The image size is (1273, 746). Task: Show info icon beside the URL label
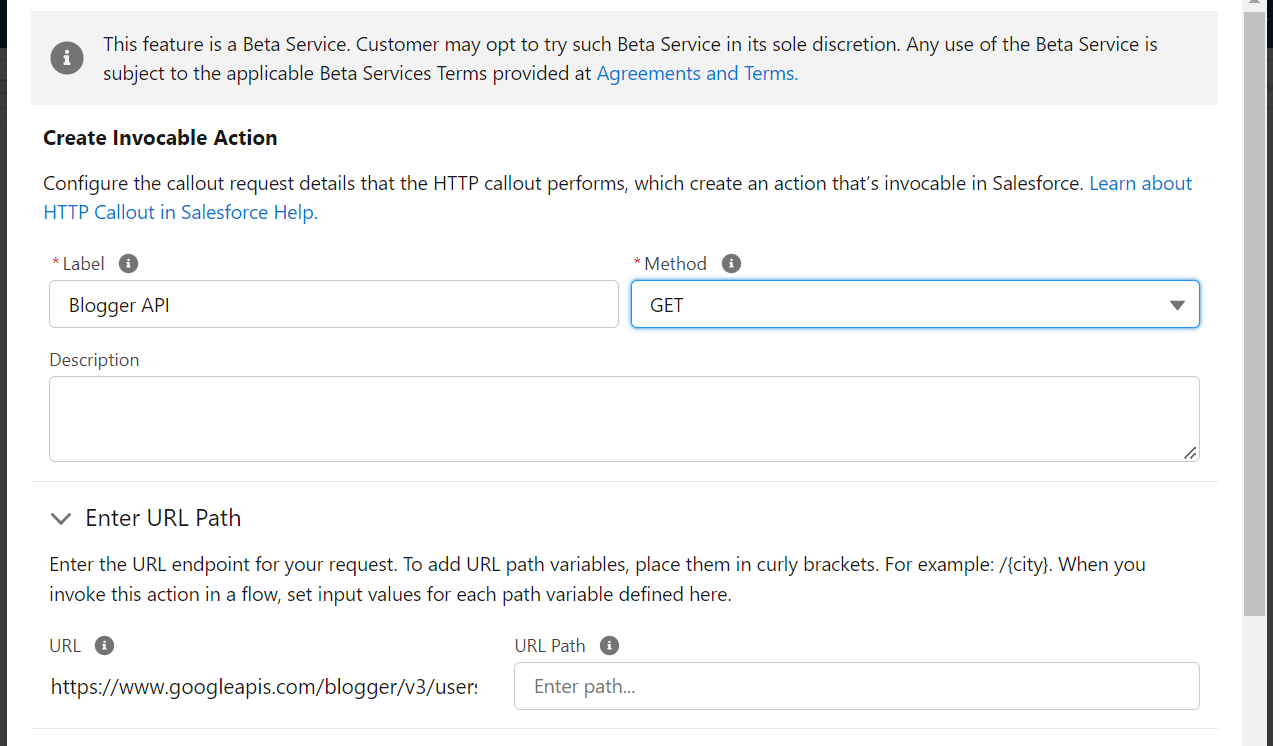pos(104,646)
